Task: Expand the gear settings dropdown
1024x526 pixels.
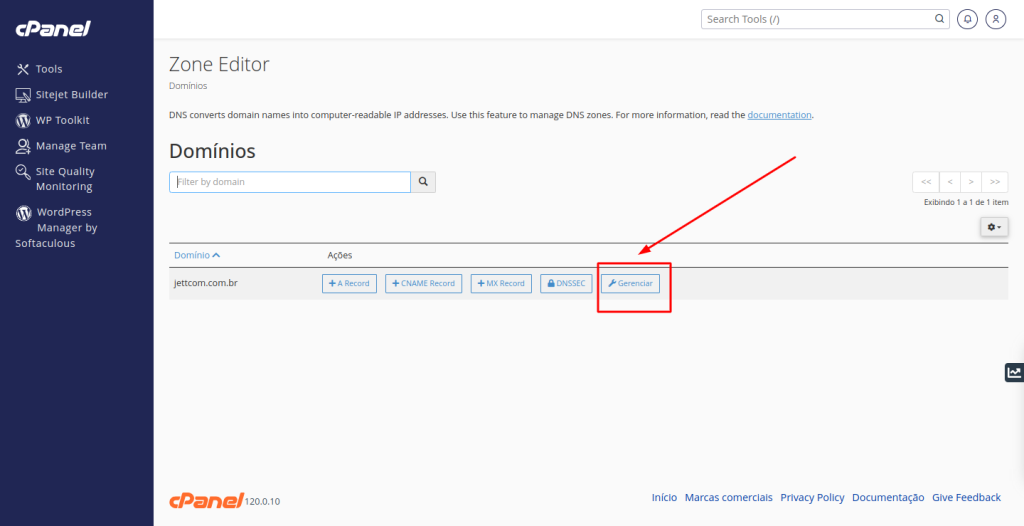Action: [x=994, y=227]
